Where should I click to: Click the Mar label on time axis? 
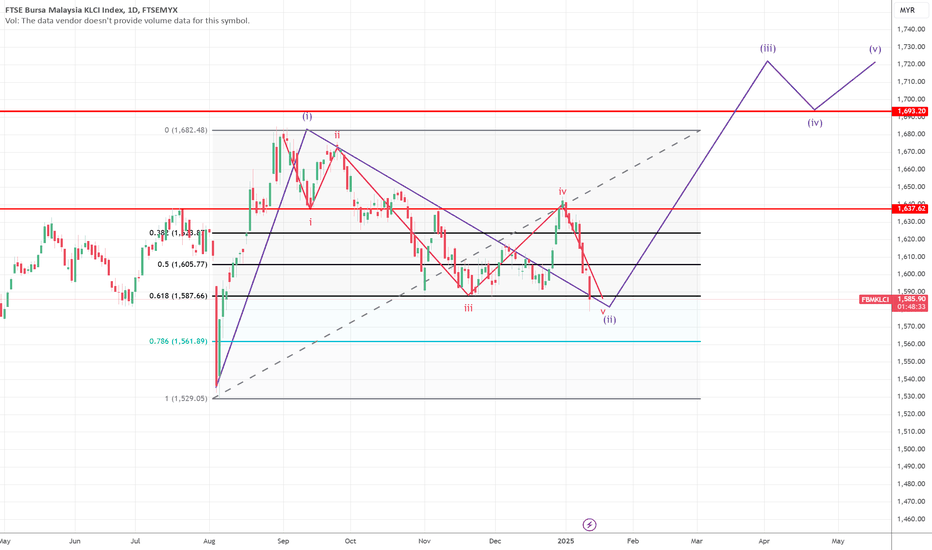pos(697,541)
